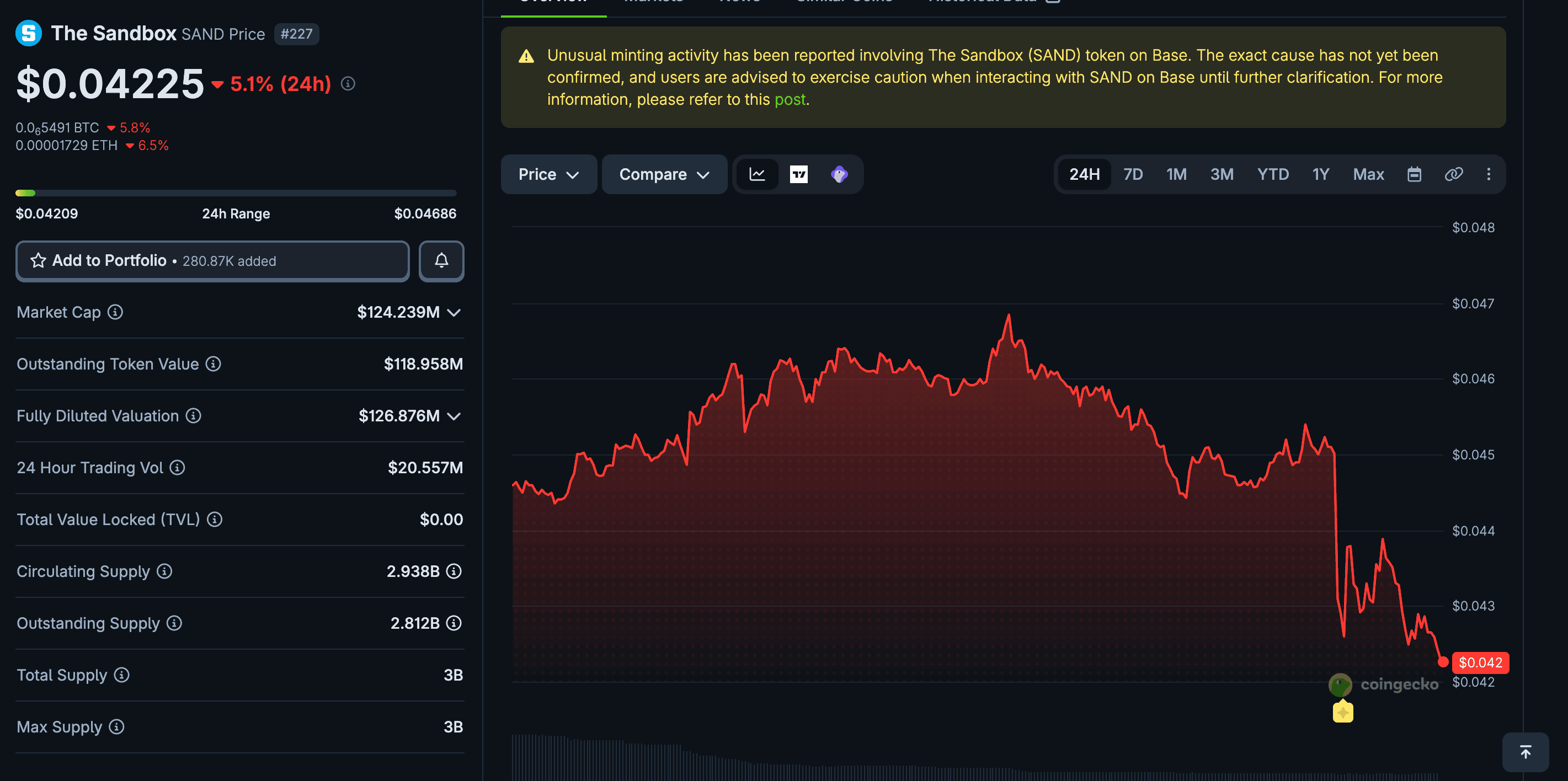Select the 7D time range
This screenshot has width=1568, height=781.
(x=1133, y=174)
